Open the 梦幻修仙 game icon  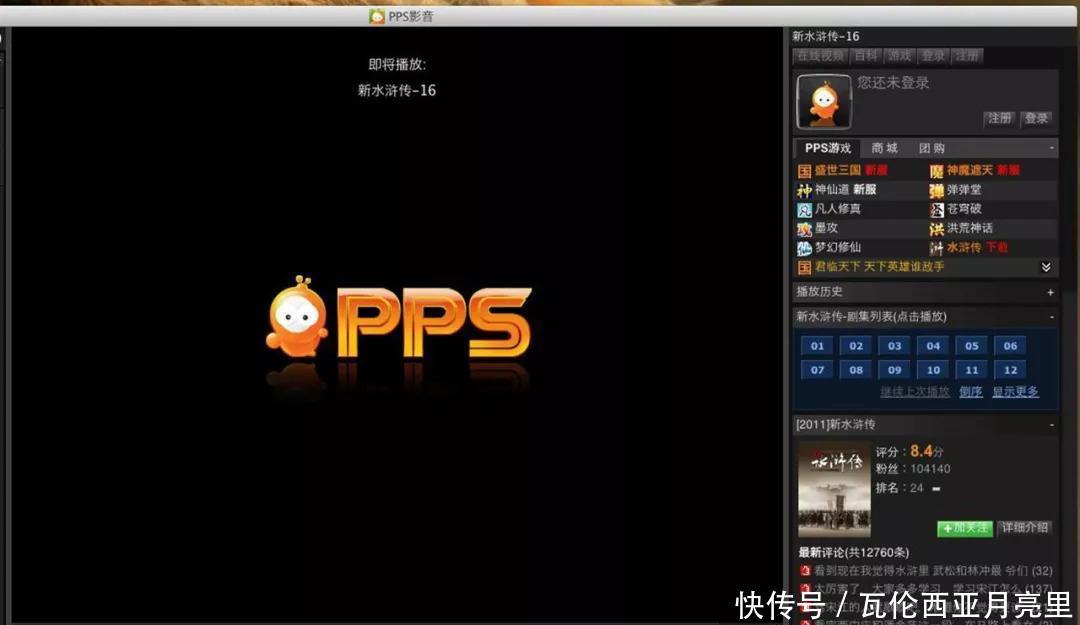coord(805,247)
